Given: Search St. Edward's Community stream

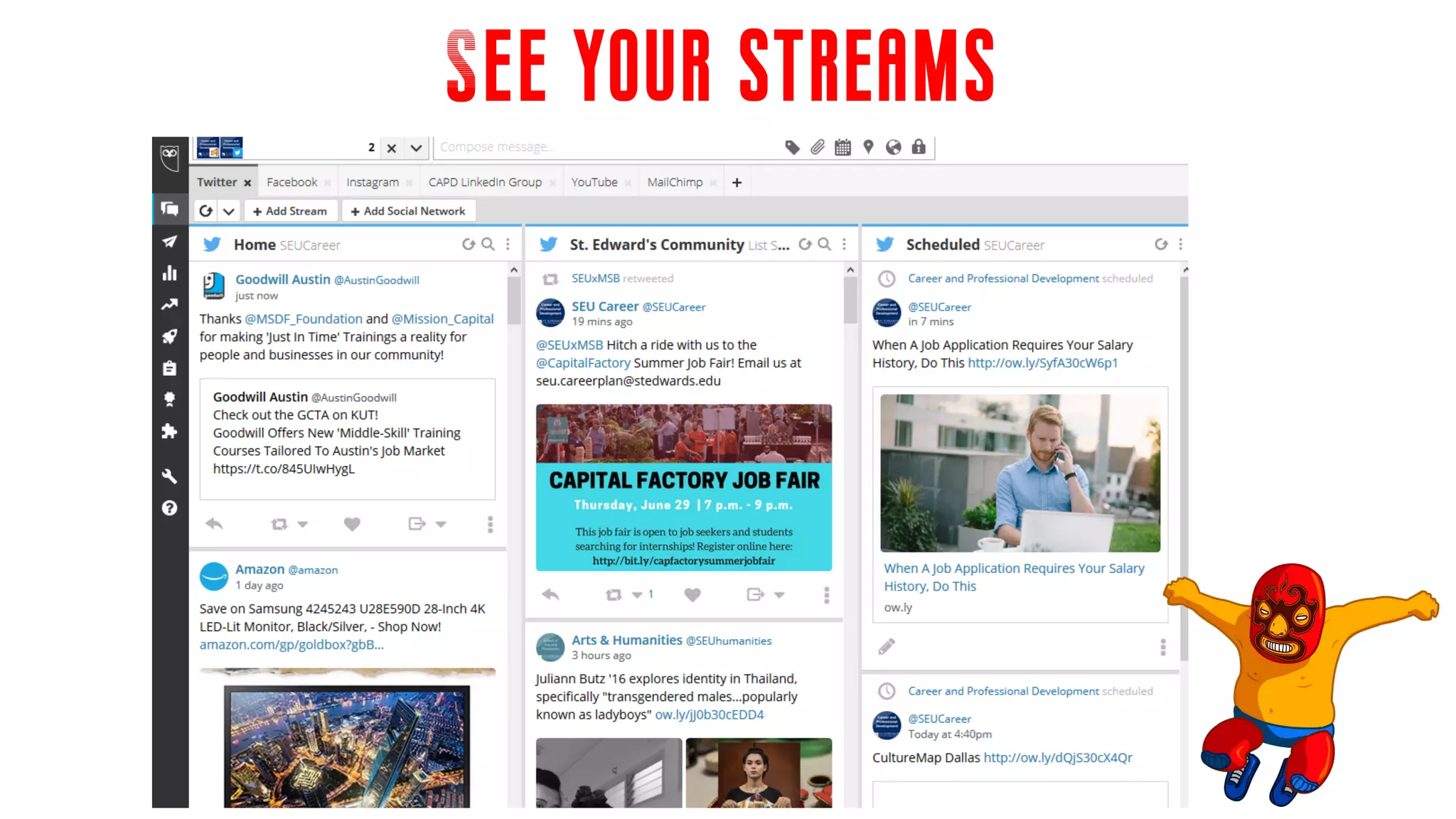Looking at the screenshot, I should (825, 245).
